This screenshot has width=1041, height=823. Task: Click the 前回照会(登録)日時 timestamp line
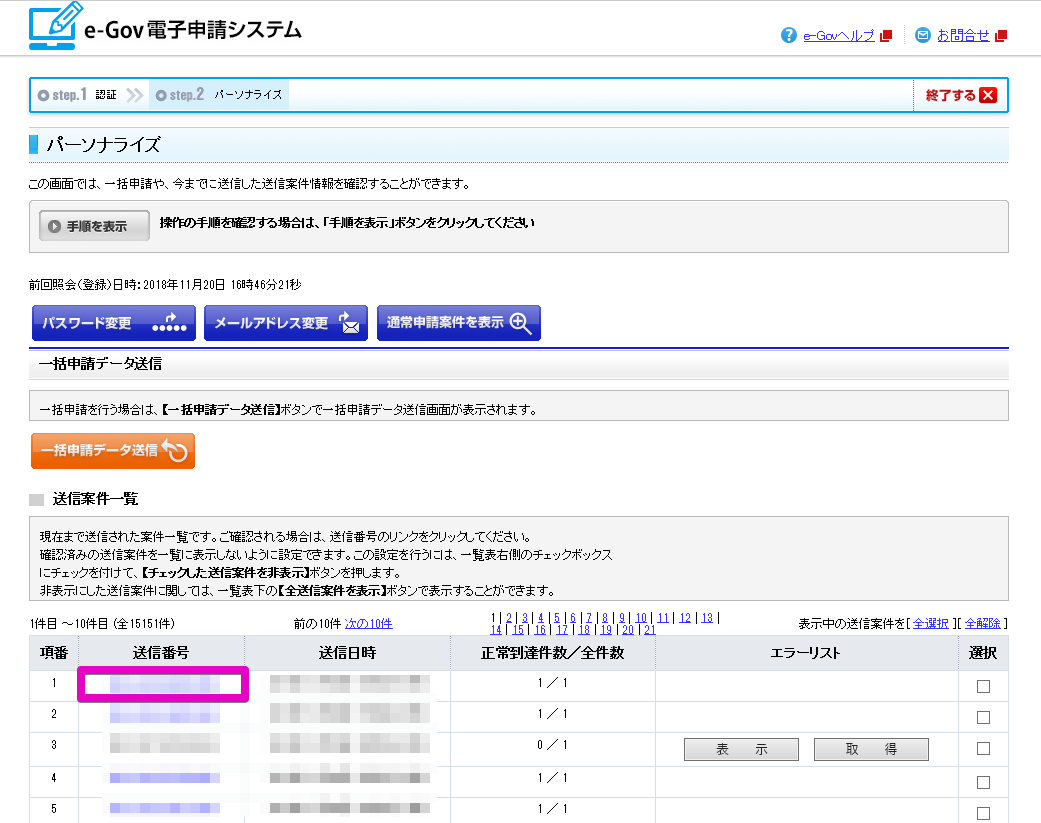[165, 285]
